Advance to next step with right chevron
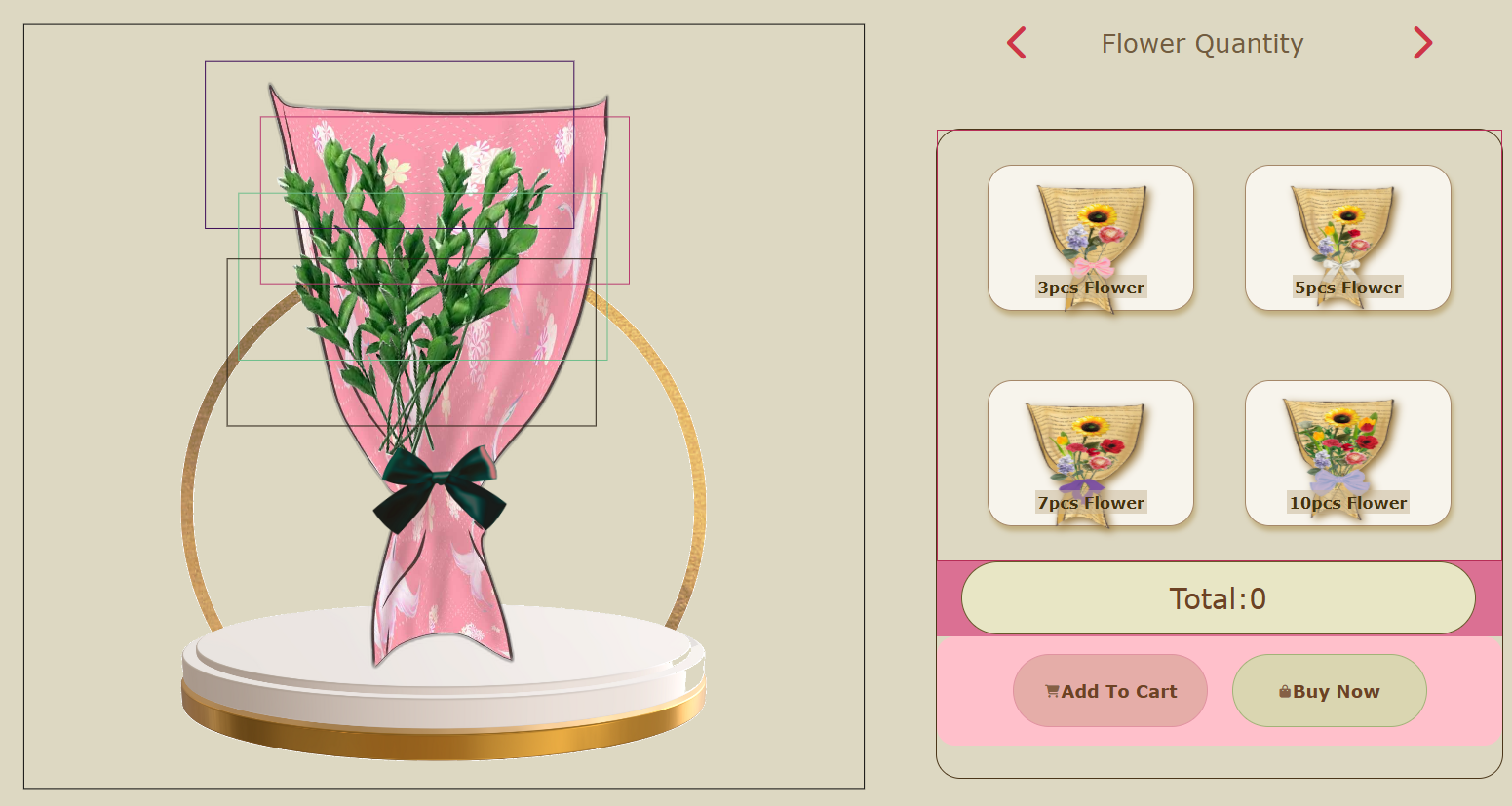 (1422, 43)
